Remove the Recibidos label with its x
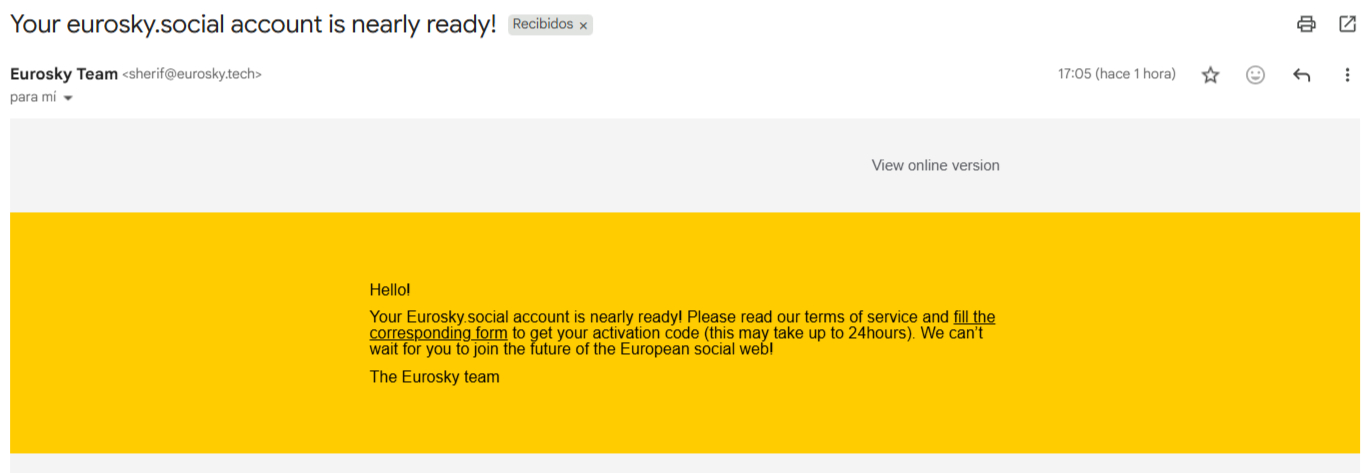The width and height of the screenshot is (1365, 473). tap(583, 25)
